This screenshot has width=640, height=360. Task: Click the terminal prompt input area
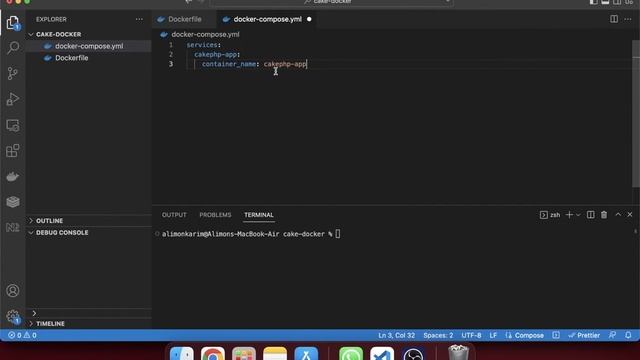coord(338,234)
